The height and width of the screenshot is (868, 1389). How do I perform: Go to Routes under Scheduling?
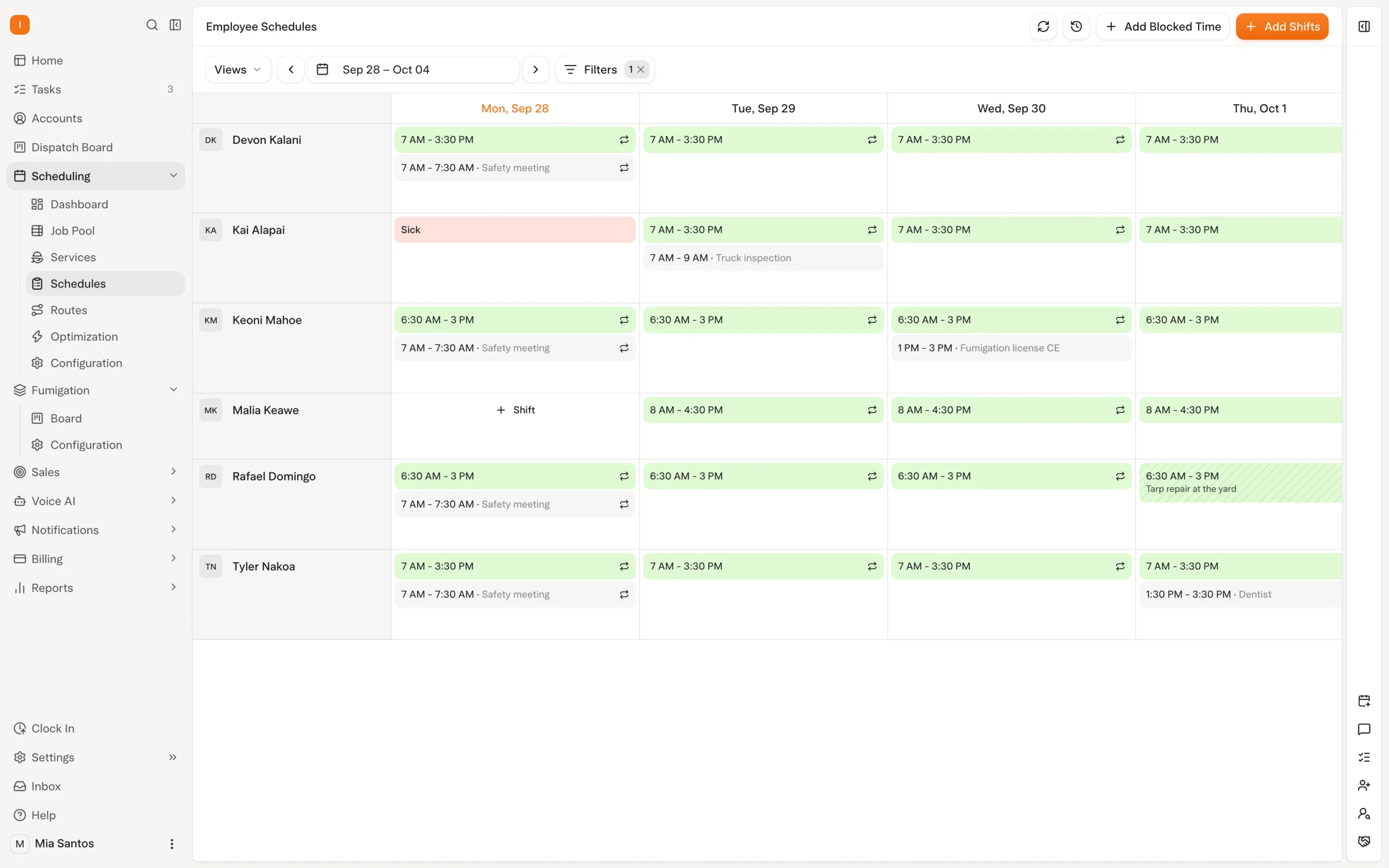pyautogui.click(x=106, y=310)
